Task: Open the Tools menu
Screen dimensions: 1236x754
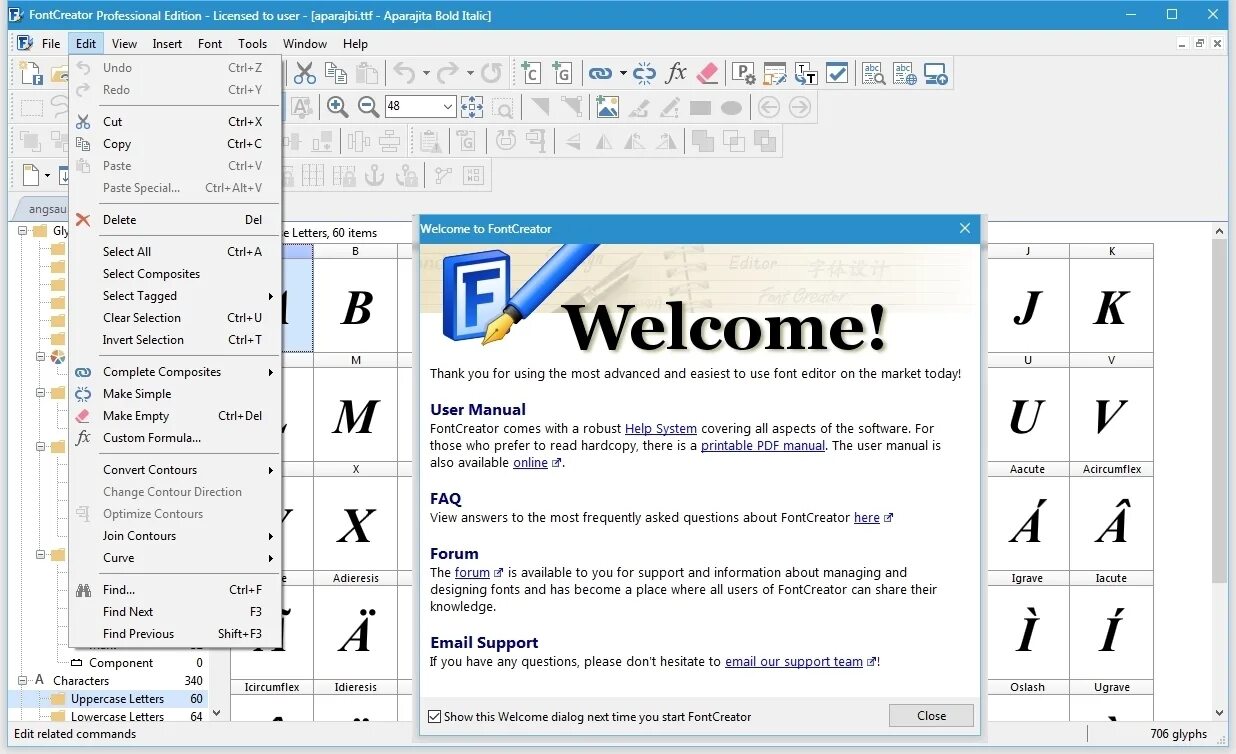Action: click(253, 44)
